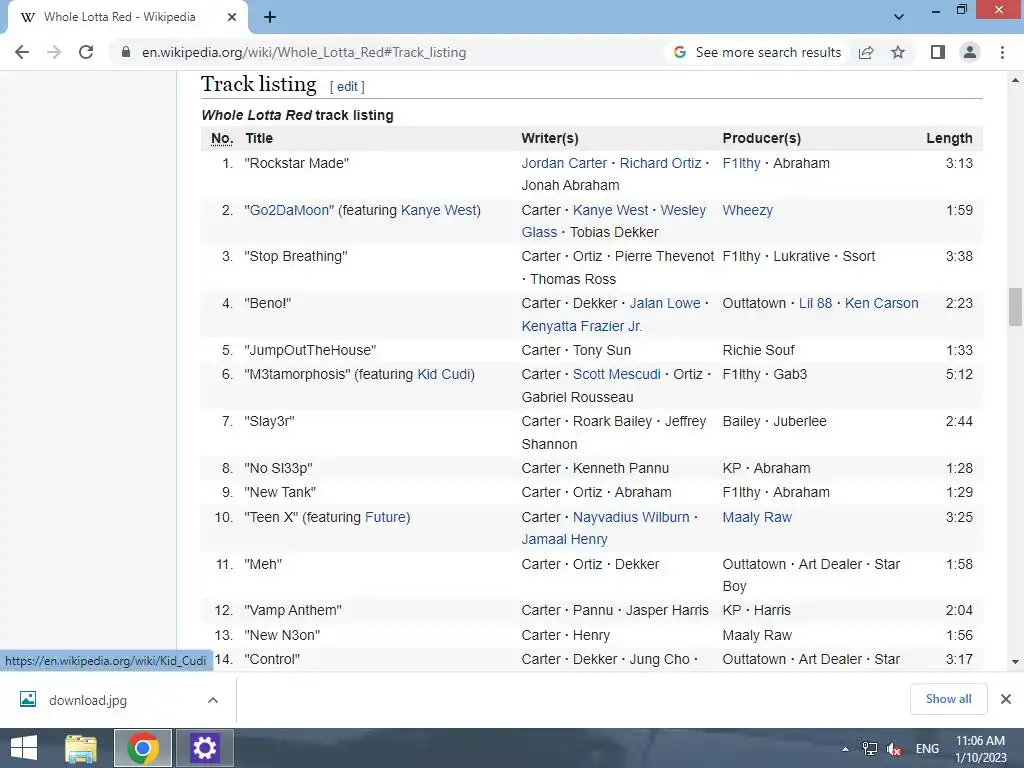This screenshot has height=768, width=1024.
Task: Click the network tray icon
Action: point(870,749)
